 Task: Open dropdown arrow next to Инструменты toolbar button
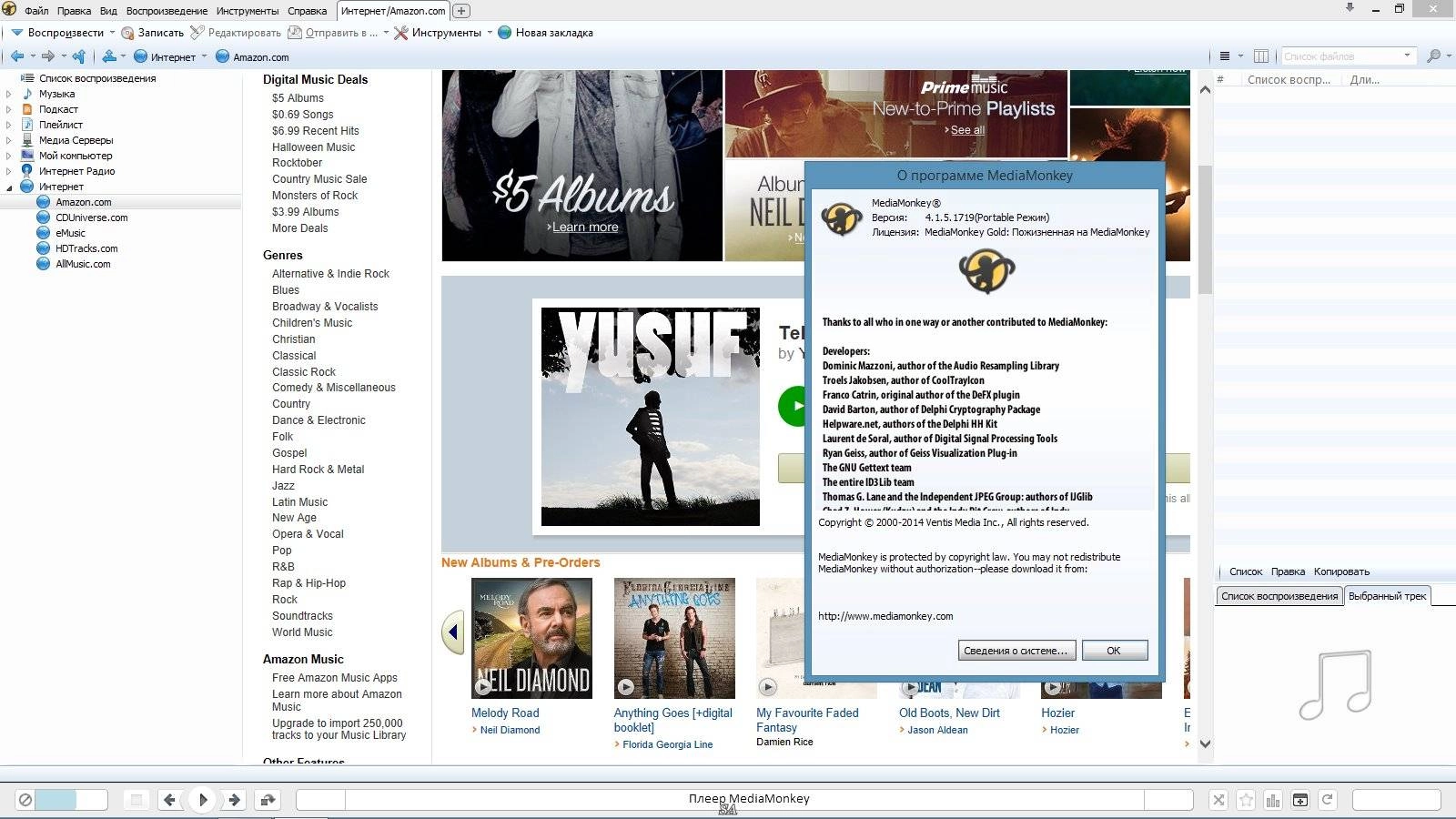(x=490, y=33)
